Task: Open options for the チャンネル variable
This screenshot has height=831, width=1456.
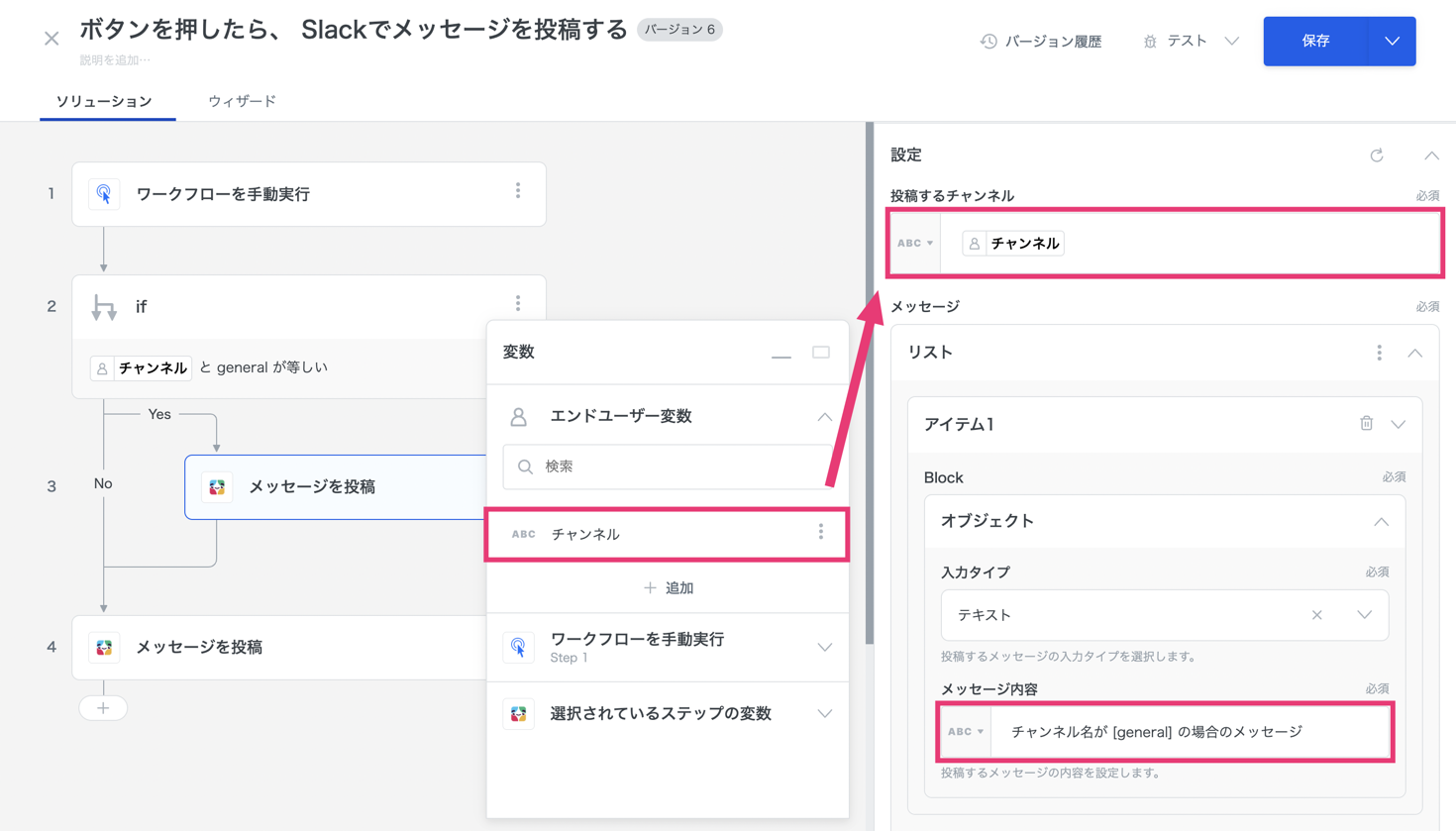Action: pos(820,533)
